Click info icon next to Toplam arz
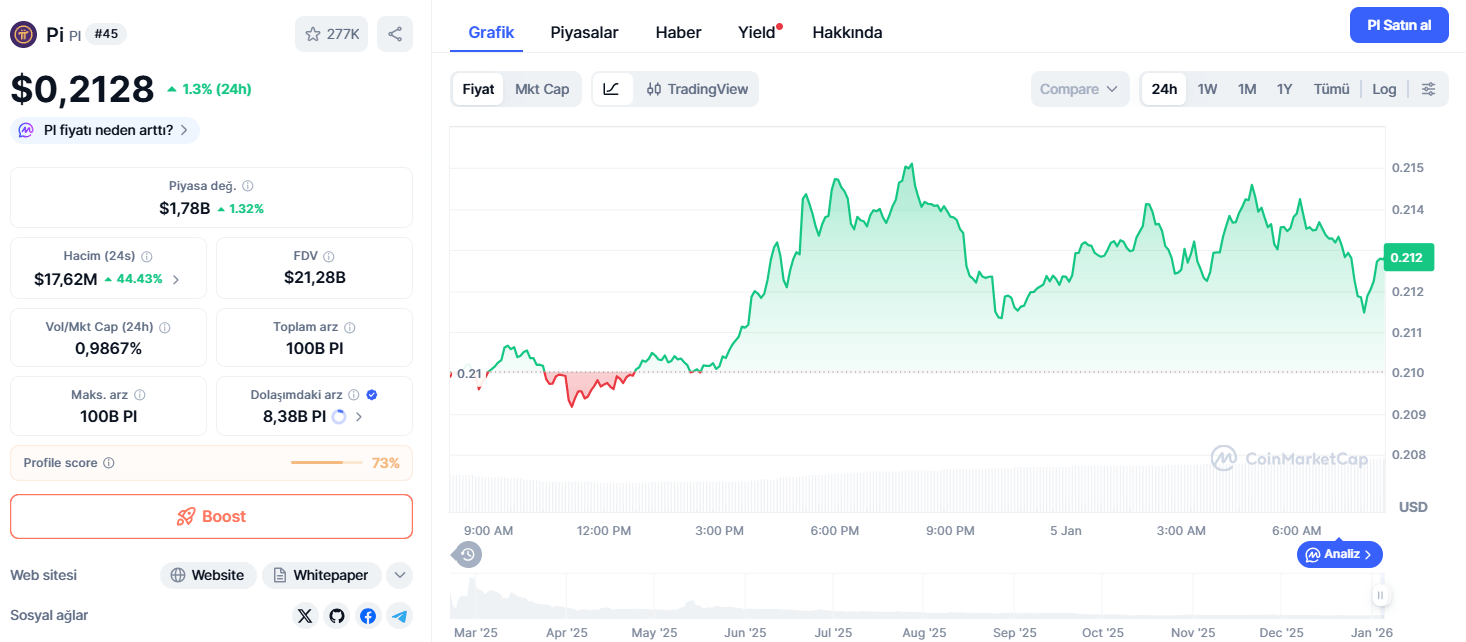Screen dimensions: 1466x642 coord(350,327)
